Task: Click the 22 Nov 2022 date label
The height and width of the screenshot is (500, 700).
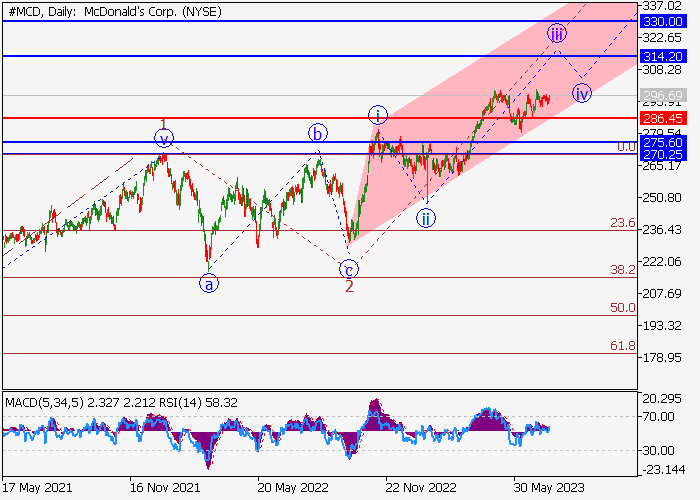Action: click(x=421, y=487)
